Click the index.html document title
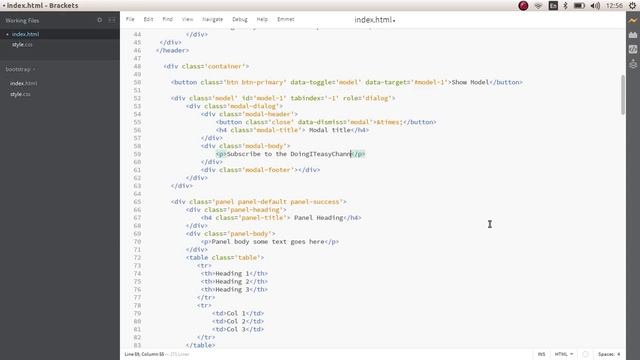 coord(373,20)
